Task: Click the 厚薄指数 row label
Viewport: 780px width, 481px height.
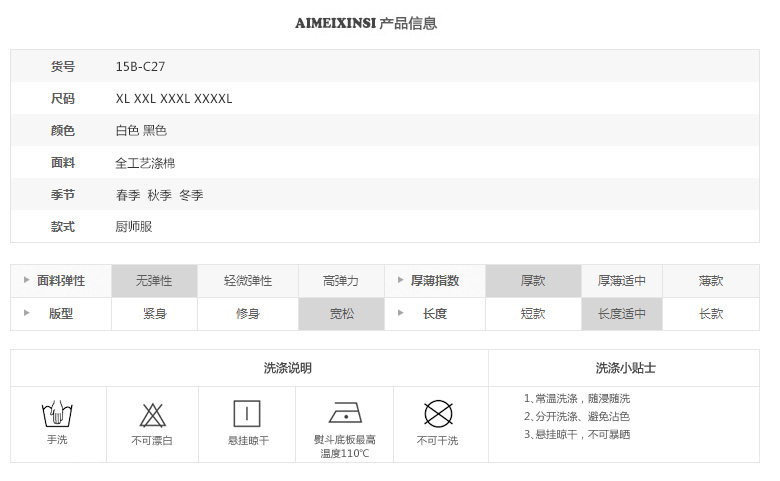Action: coord(435,281)
